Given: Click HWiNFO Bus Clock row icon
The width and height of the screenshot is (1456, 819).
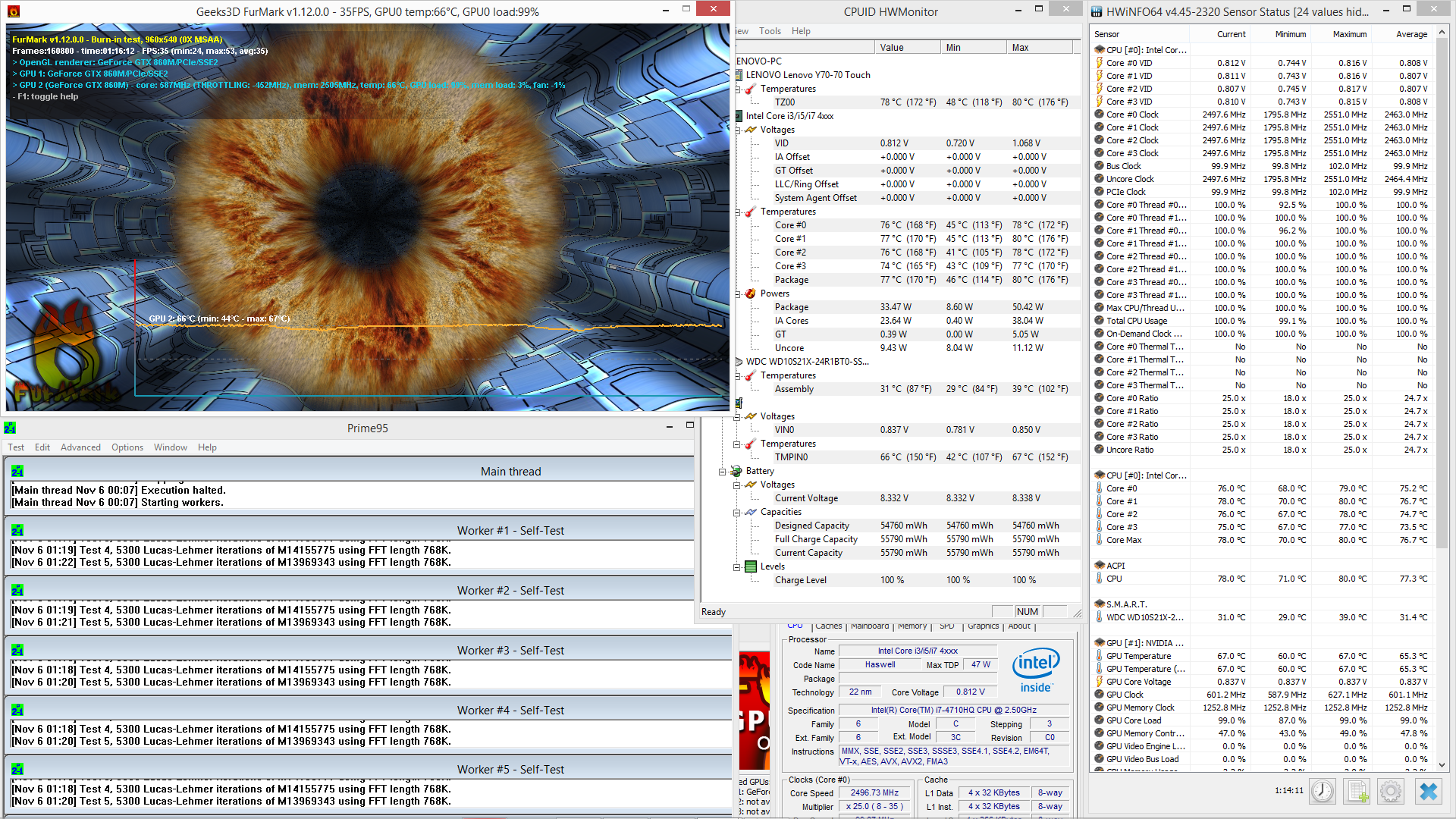Looking at the screenshot, I should (1099, 166).
